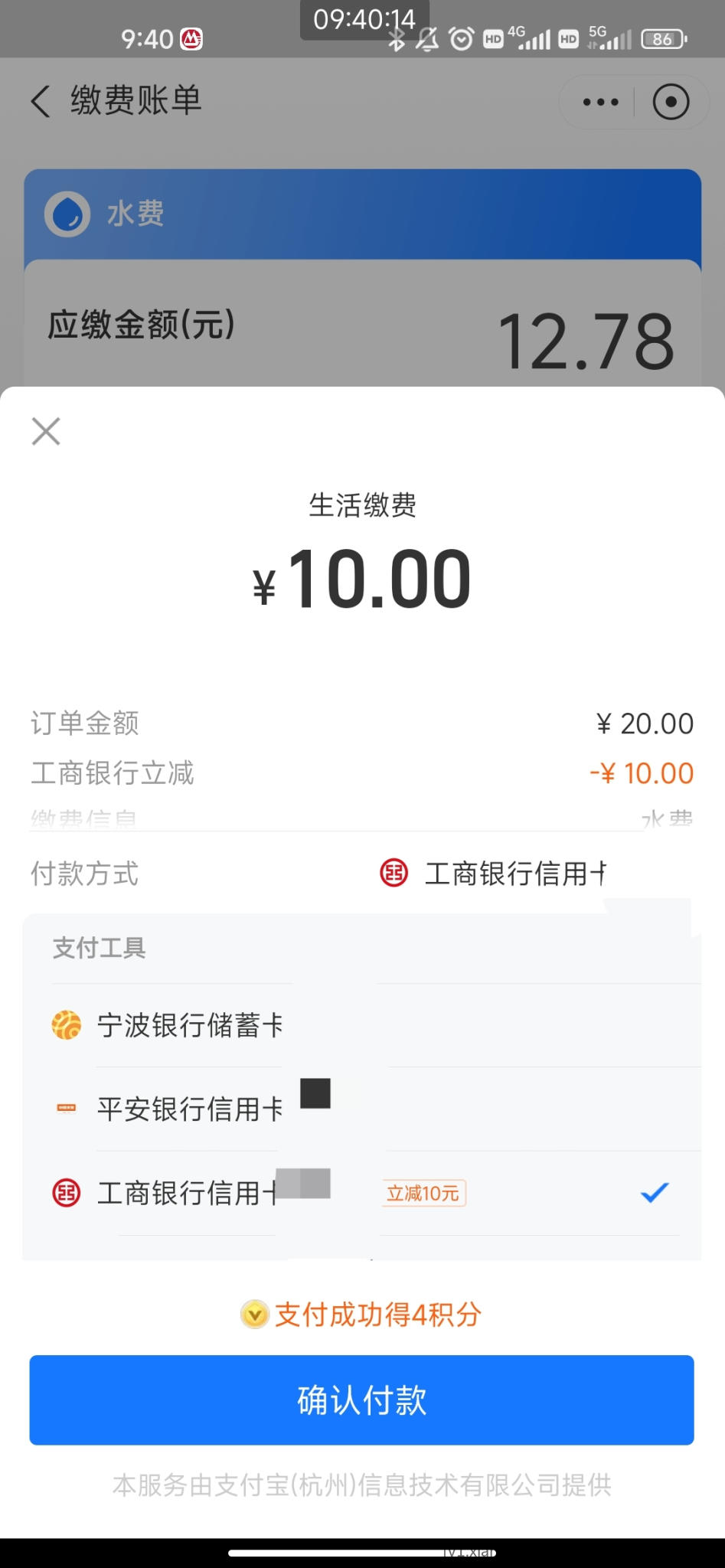Close the payment sheet with X

click(46, 432)
